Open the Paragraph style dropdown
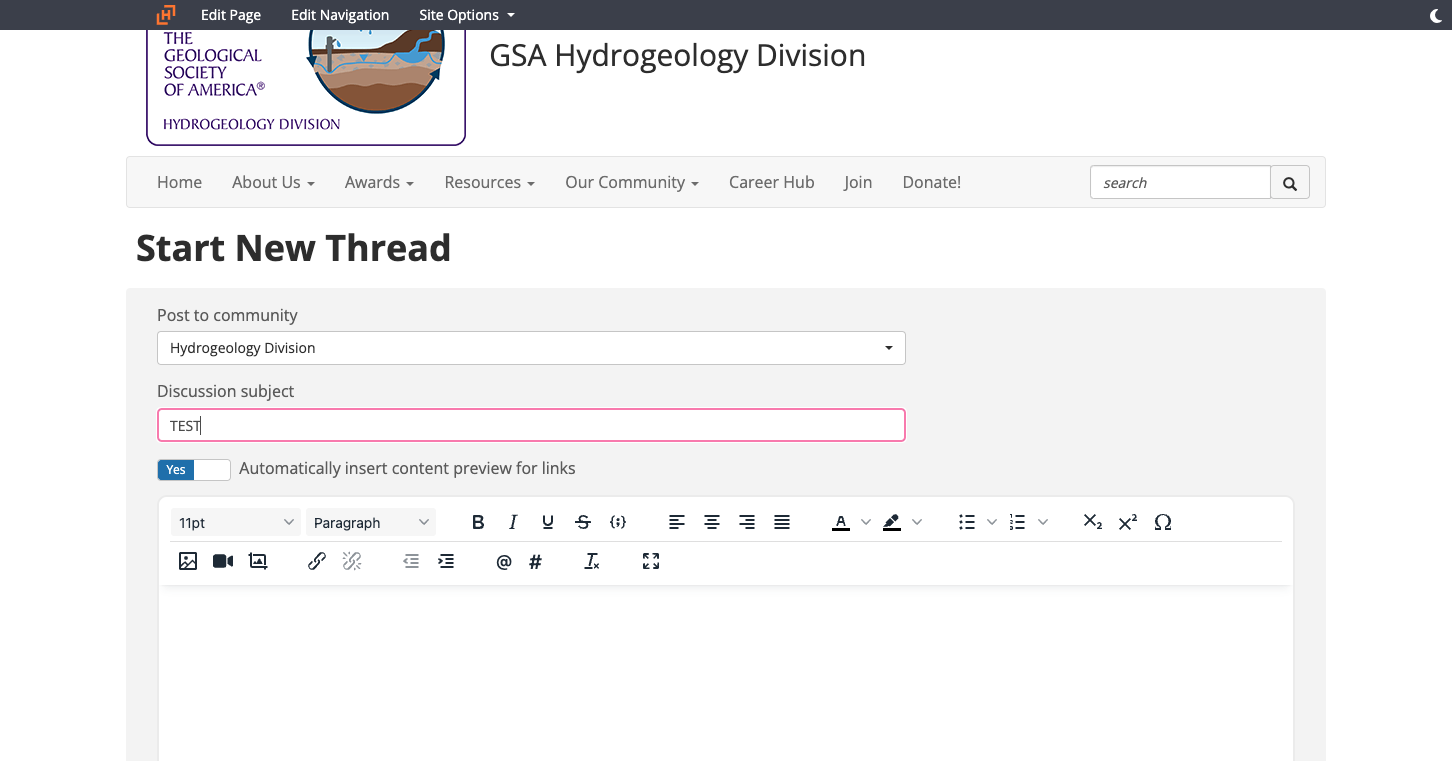This screenshot has height=761, width=1452. coord(371,522)
